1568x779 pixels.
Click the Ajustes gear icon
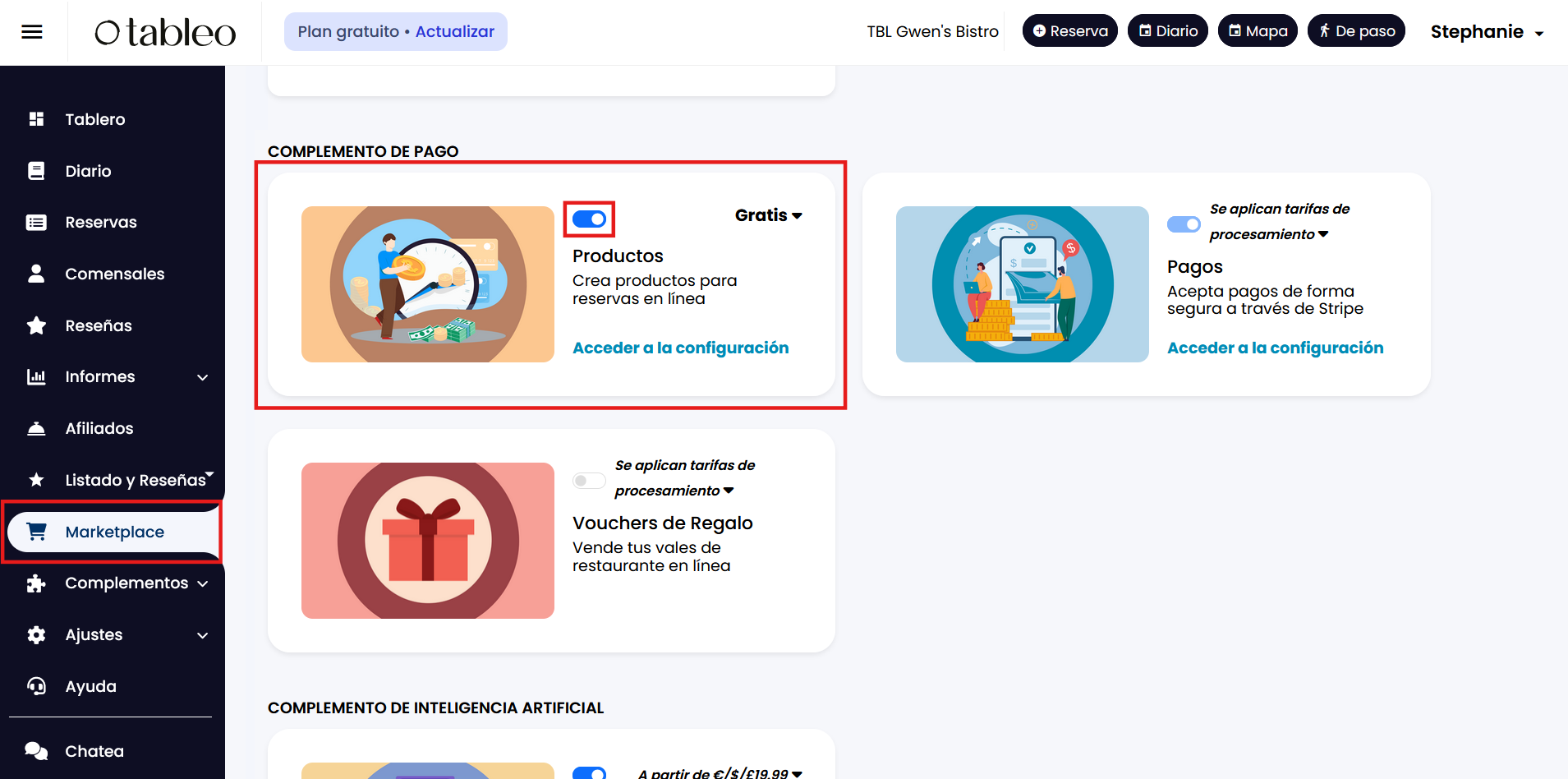point(36,634)
